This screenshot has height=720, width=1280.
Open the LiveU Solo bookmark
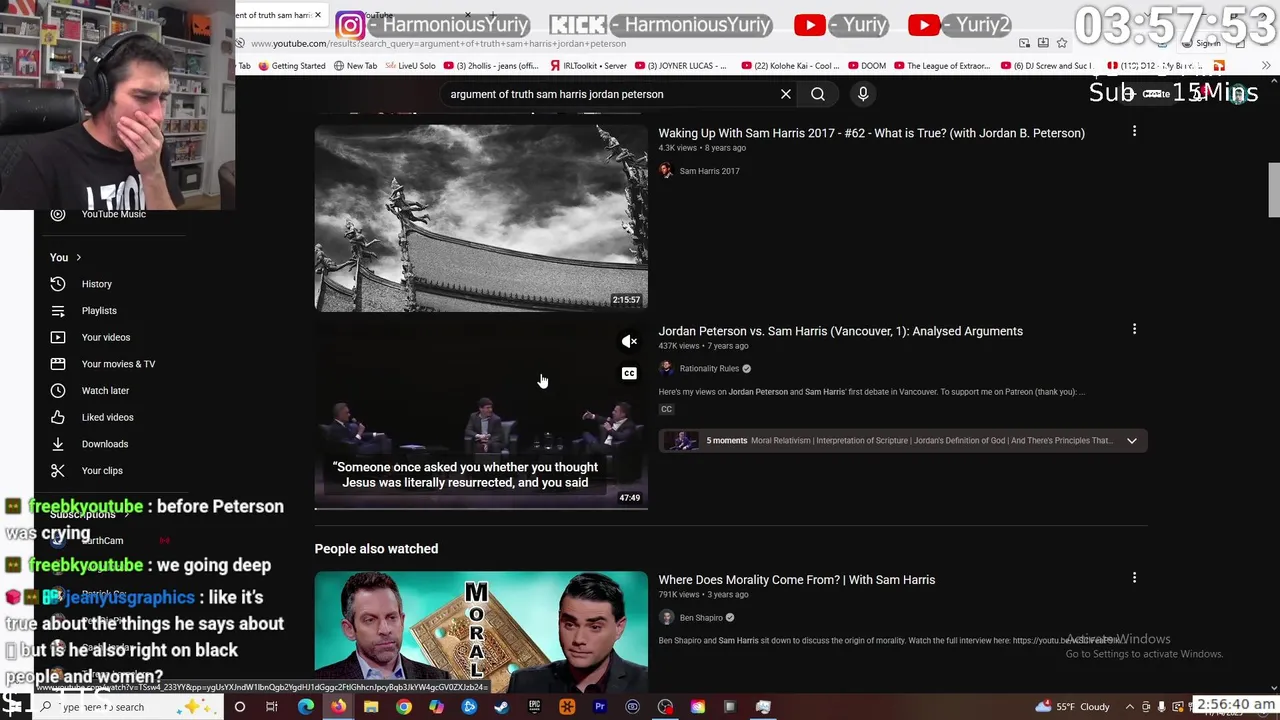coord(410,66)
